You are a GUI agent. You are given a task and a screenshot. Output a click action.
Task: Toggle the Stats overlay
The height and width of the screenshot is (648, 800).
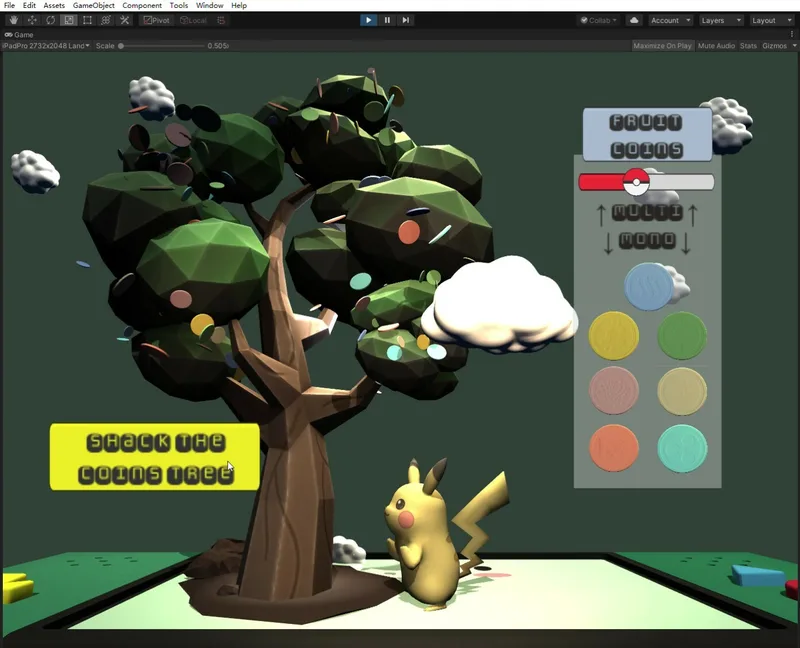(x=748, y=45)
